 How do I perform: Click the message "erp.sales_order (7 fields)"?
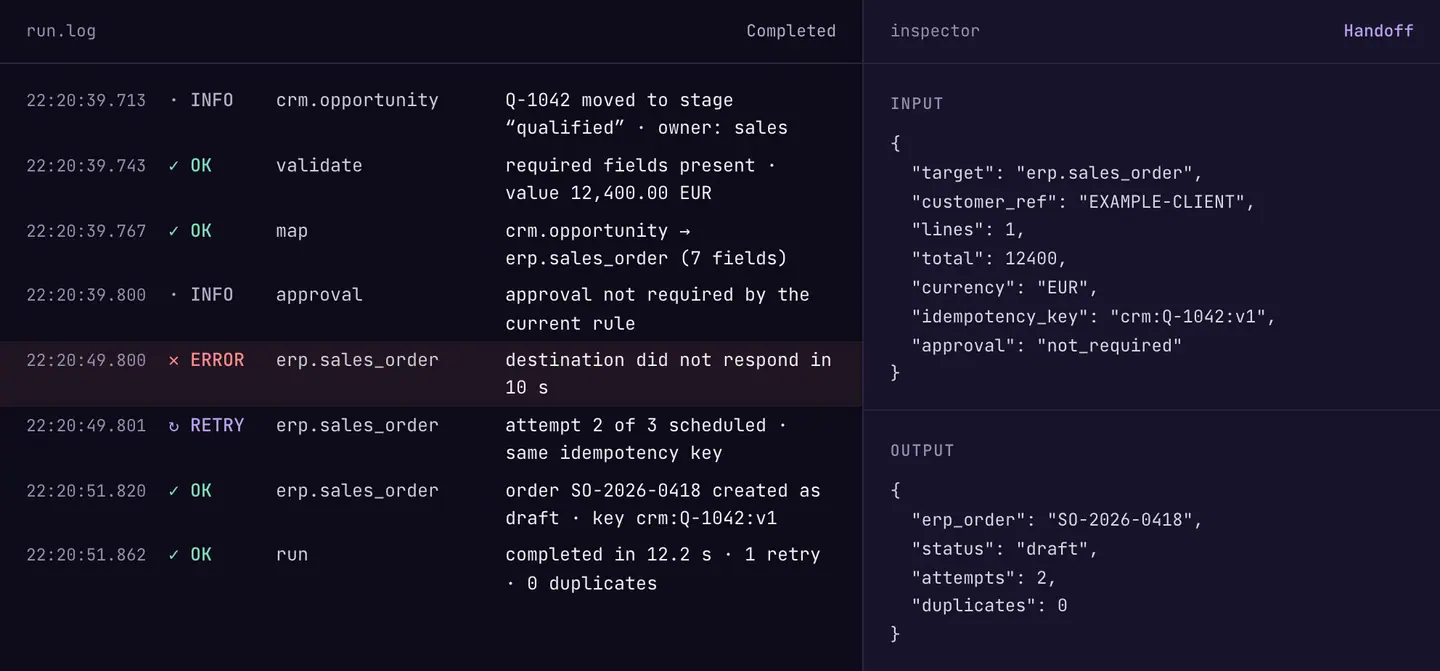(x=646, y=258)
